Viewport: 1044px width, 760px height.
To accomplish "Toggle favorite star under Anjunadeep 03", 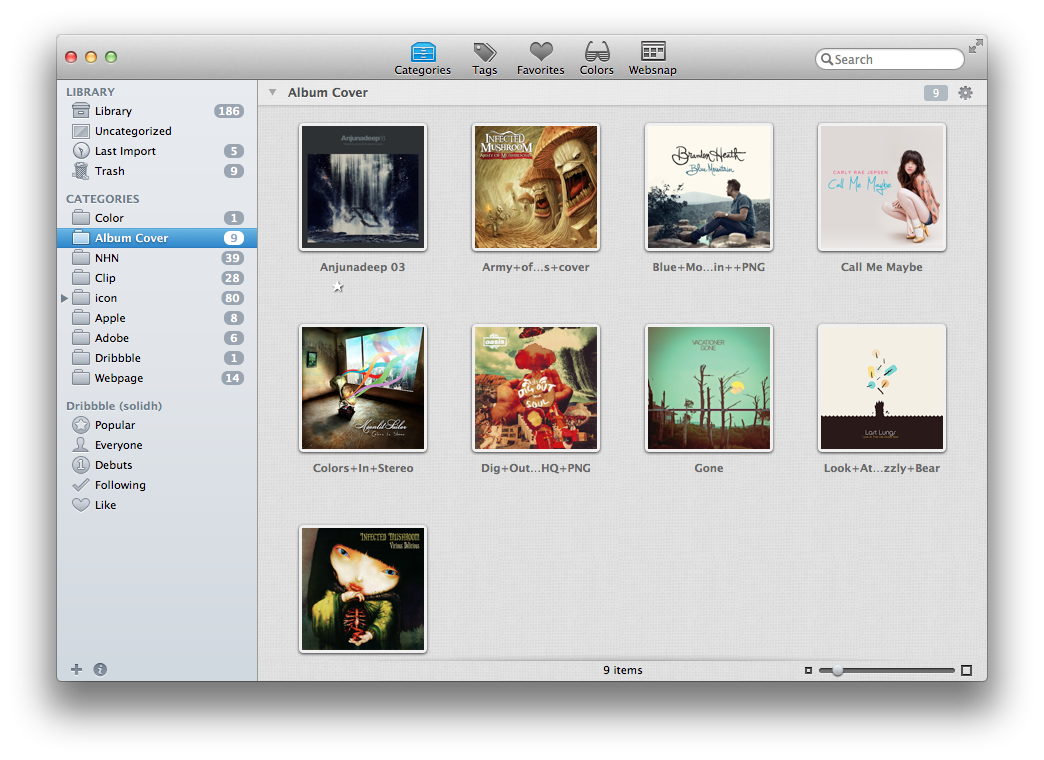I will 338,287.
